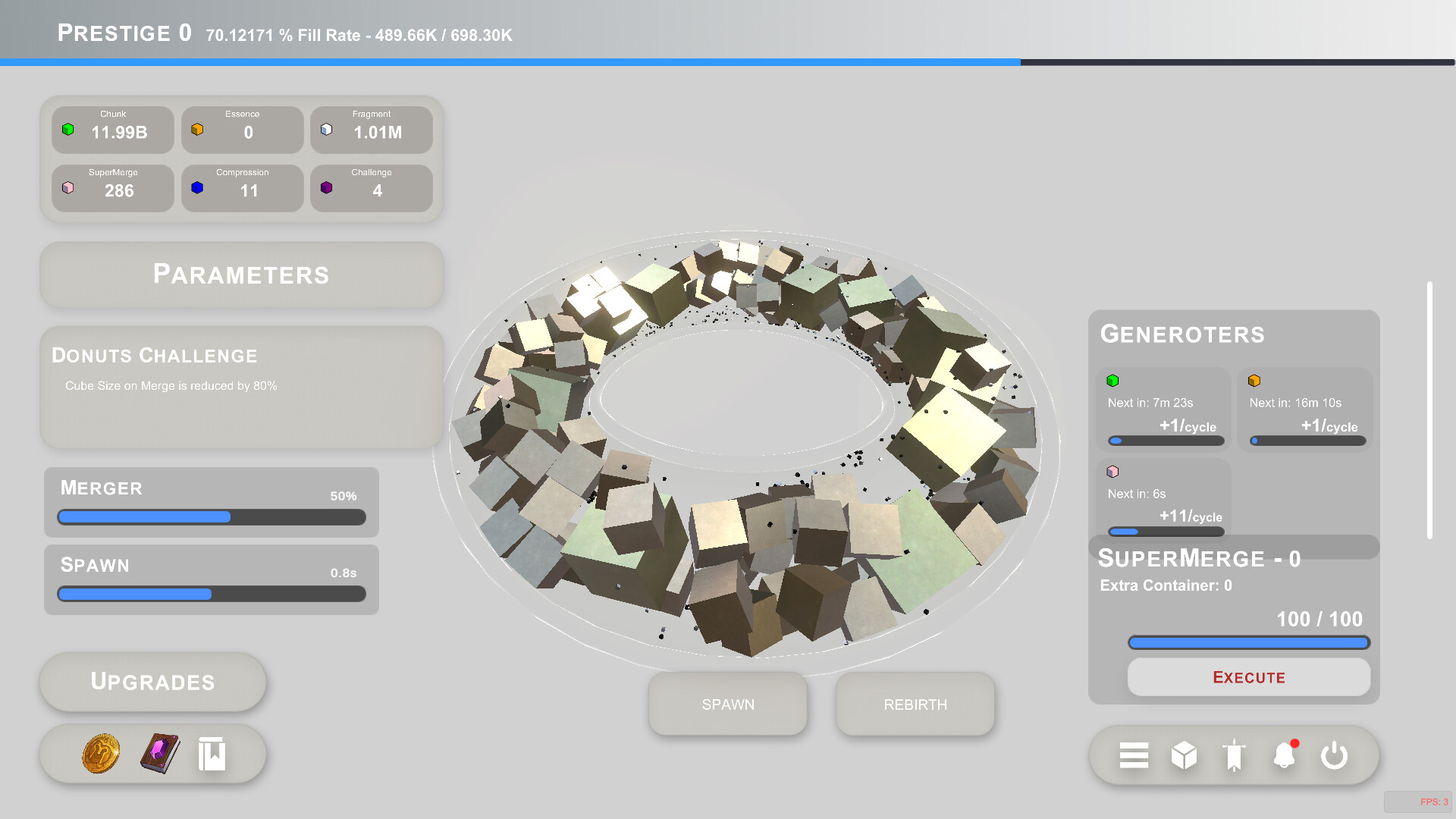
Task: Click the Challenge resource counter
Action: click(x=372, y=187)
